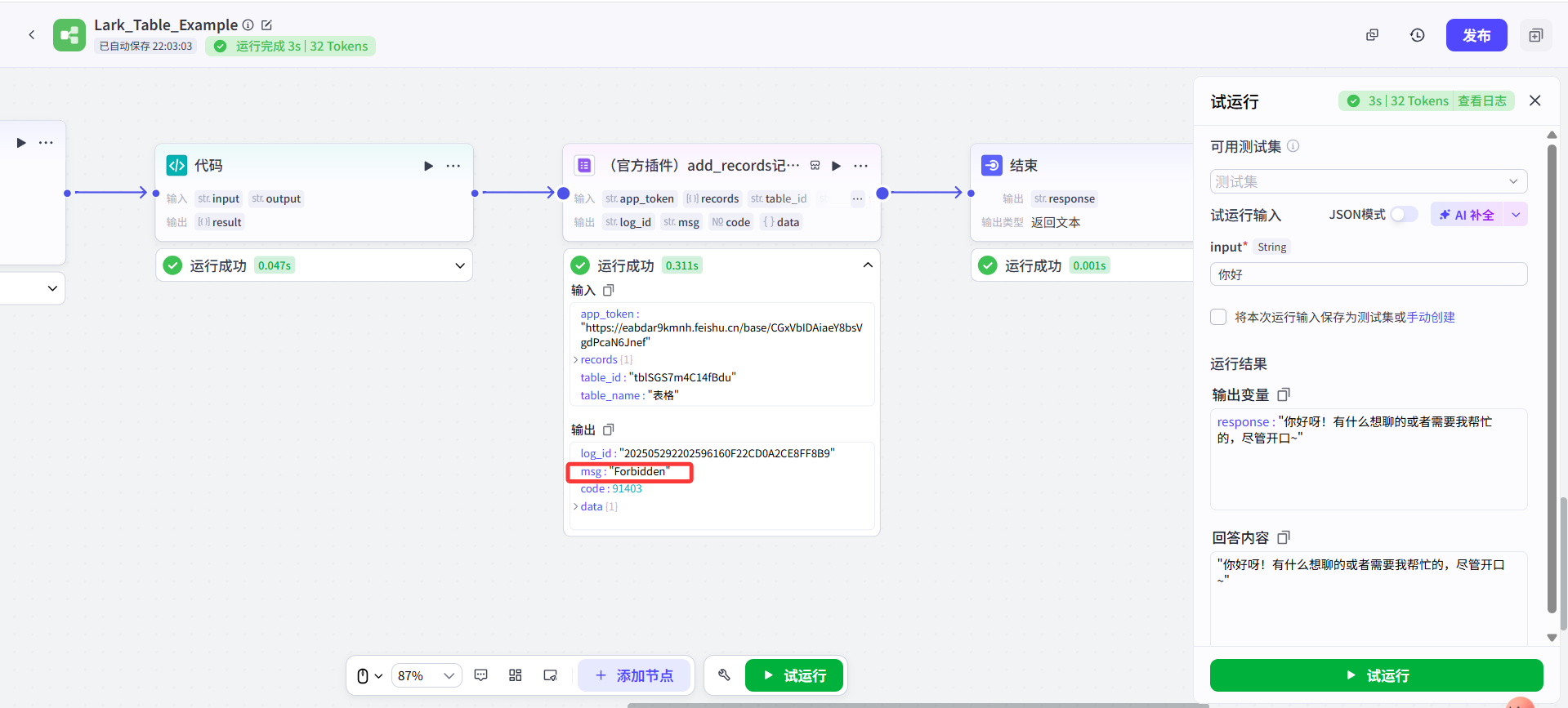Close the 试运行 panel
Image resolution: width=1568 pixels, height=708 pixels.
tap(1535, 100)
